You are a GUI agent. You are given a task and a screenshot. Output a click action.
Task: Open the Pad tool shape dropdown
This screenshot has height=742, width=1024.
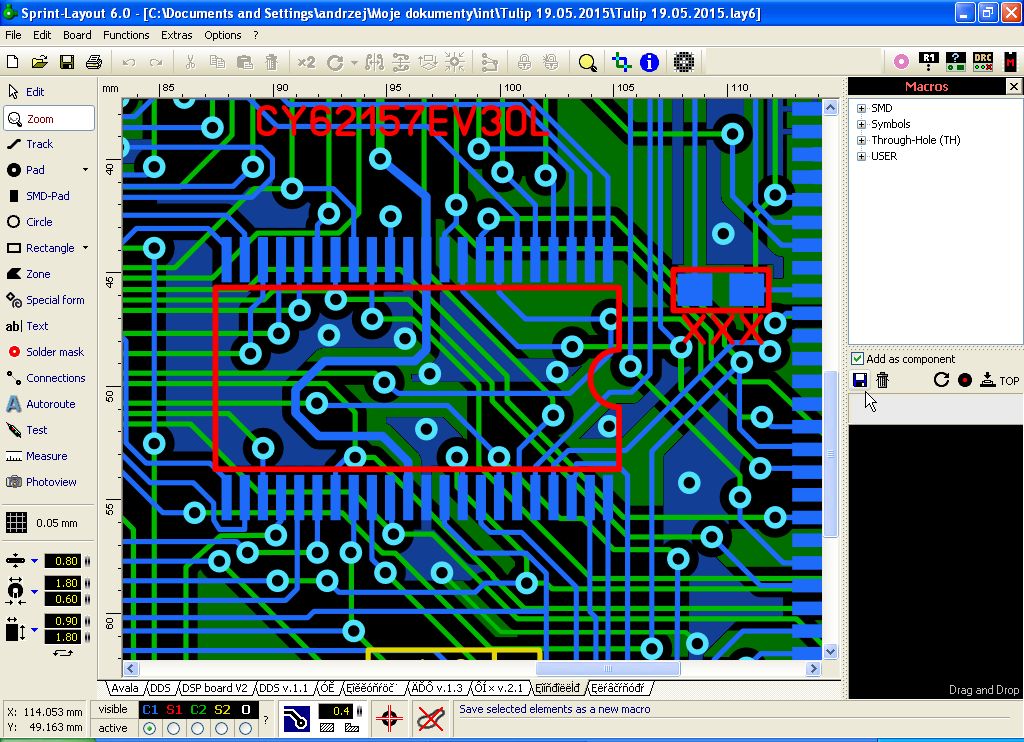(85, 170)
